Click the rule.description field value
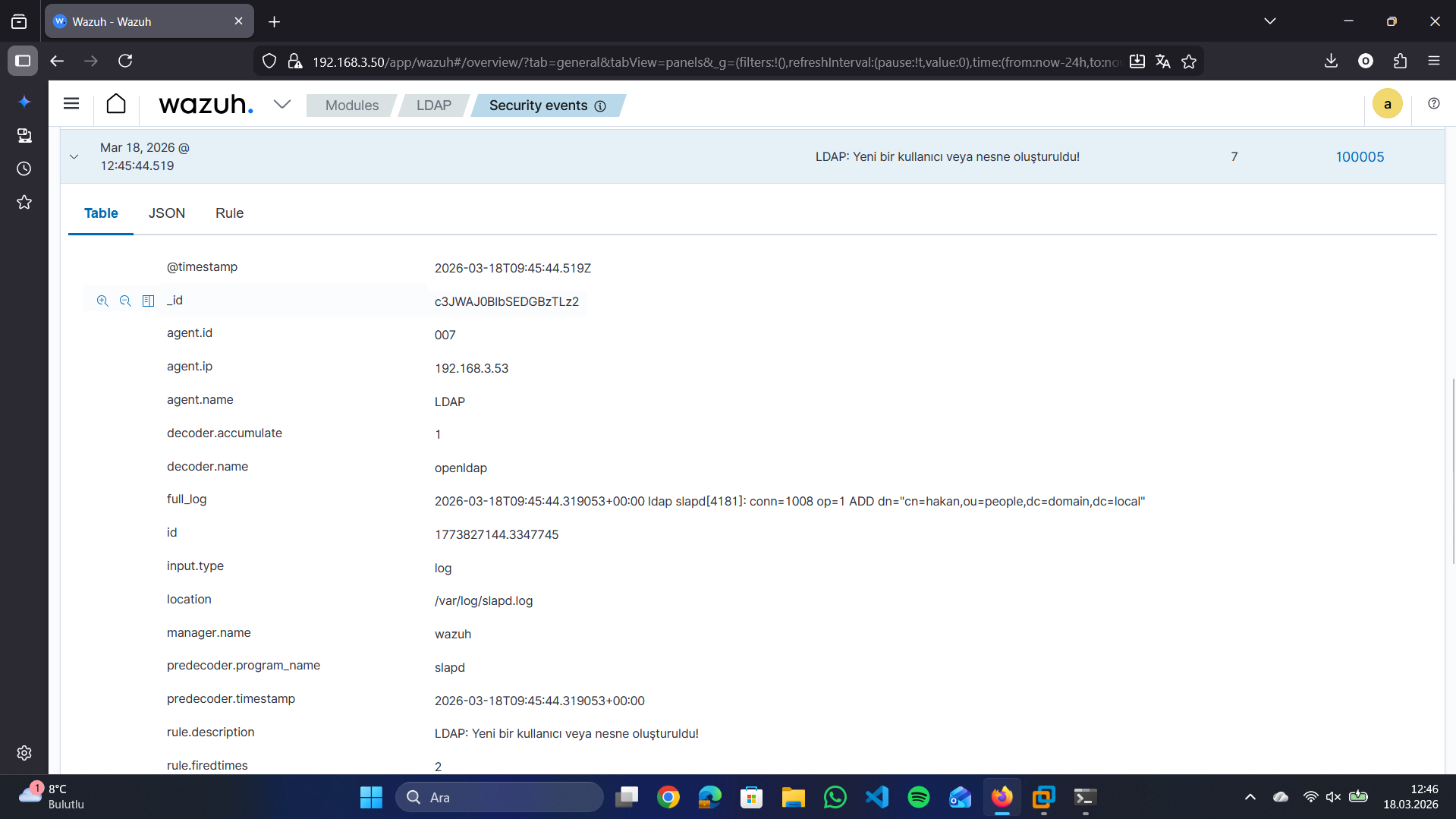Image resolution: width=1456 pixels, height=819 pixels. (x=566, y=733)
